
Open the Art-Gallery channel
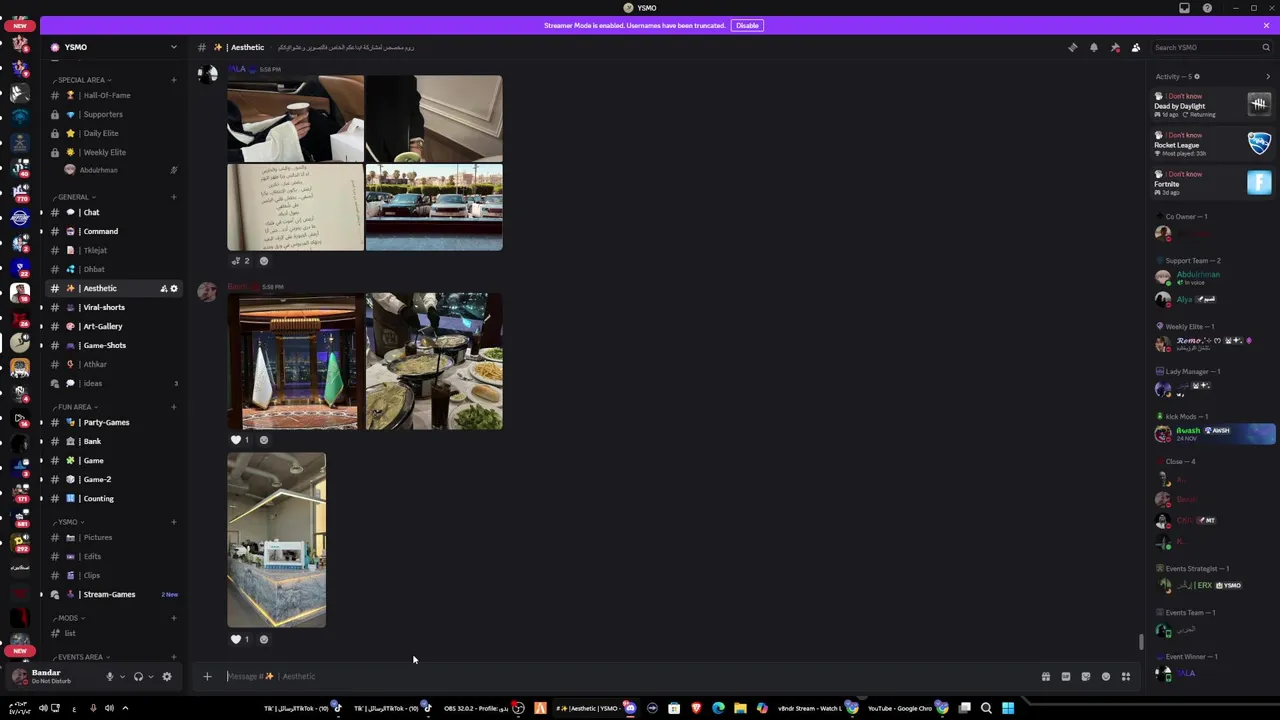(x=114, y=326)
